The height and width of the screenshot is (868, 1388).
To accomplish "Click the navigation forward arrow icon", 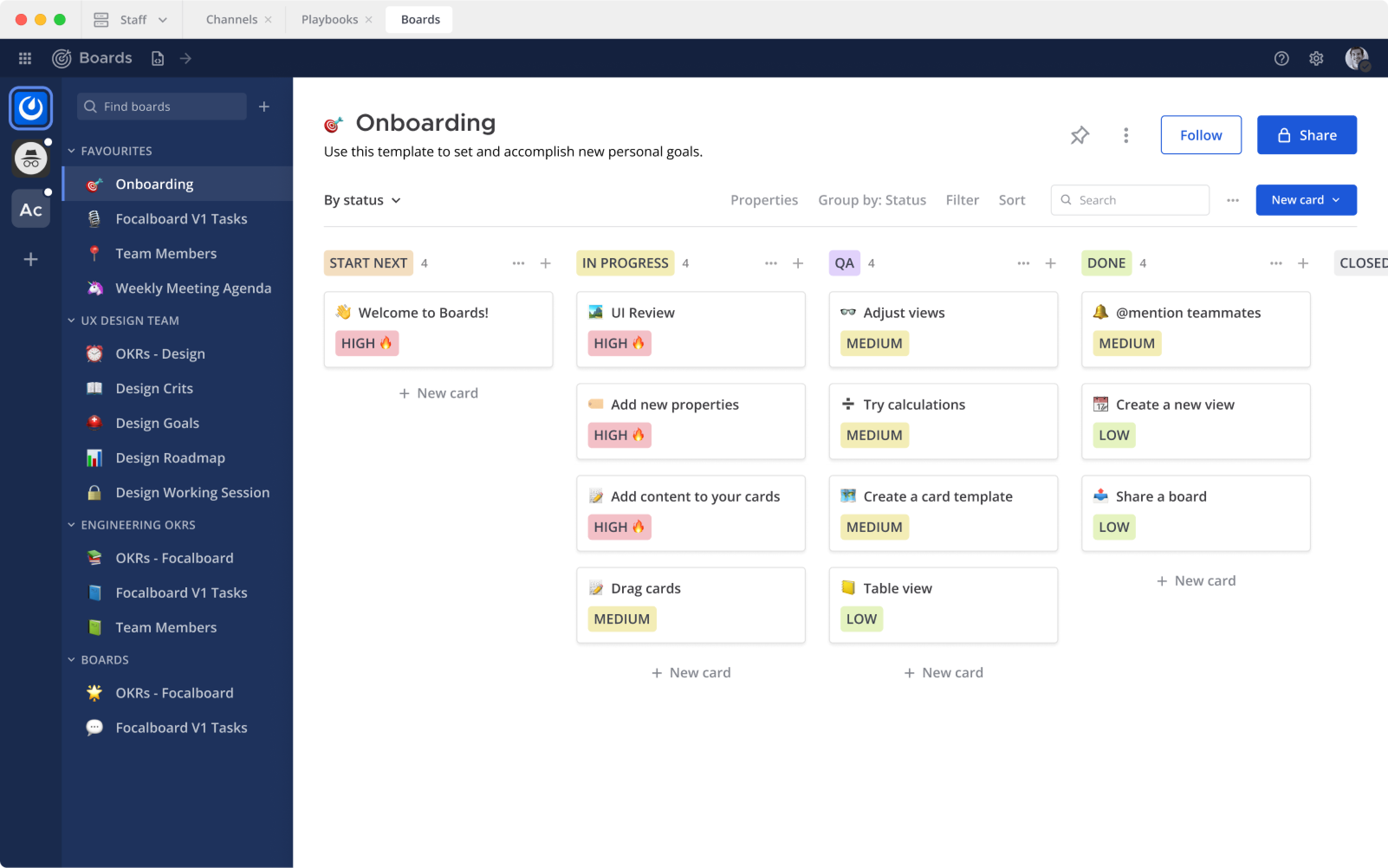I will (x=185, y=58).
